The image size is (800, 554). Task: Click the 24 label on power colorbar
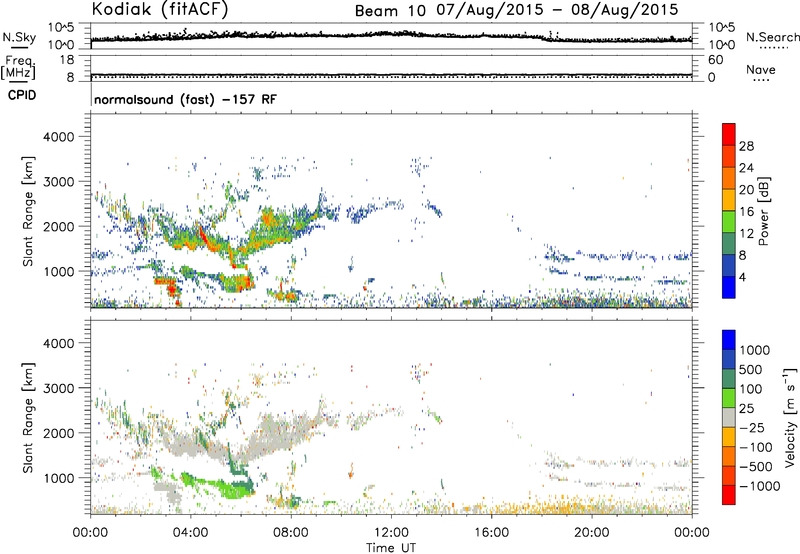pos(746,168)
